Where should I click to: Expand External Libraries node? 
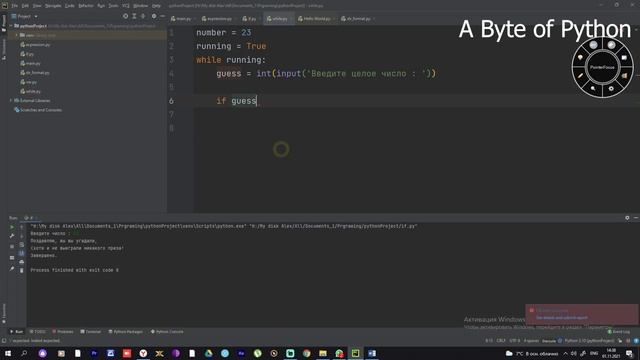point(11,100)
